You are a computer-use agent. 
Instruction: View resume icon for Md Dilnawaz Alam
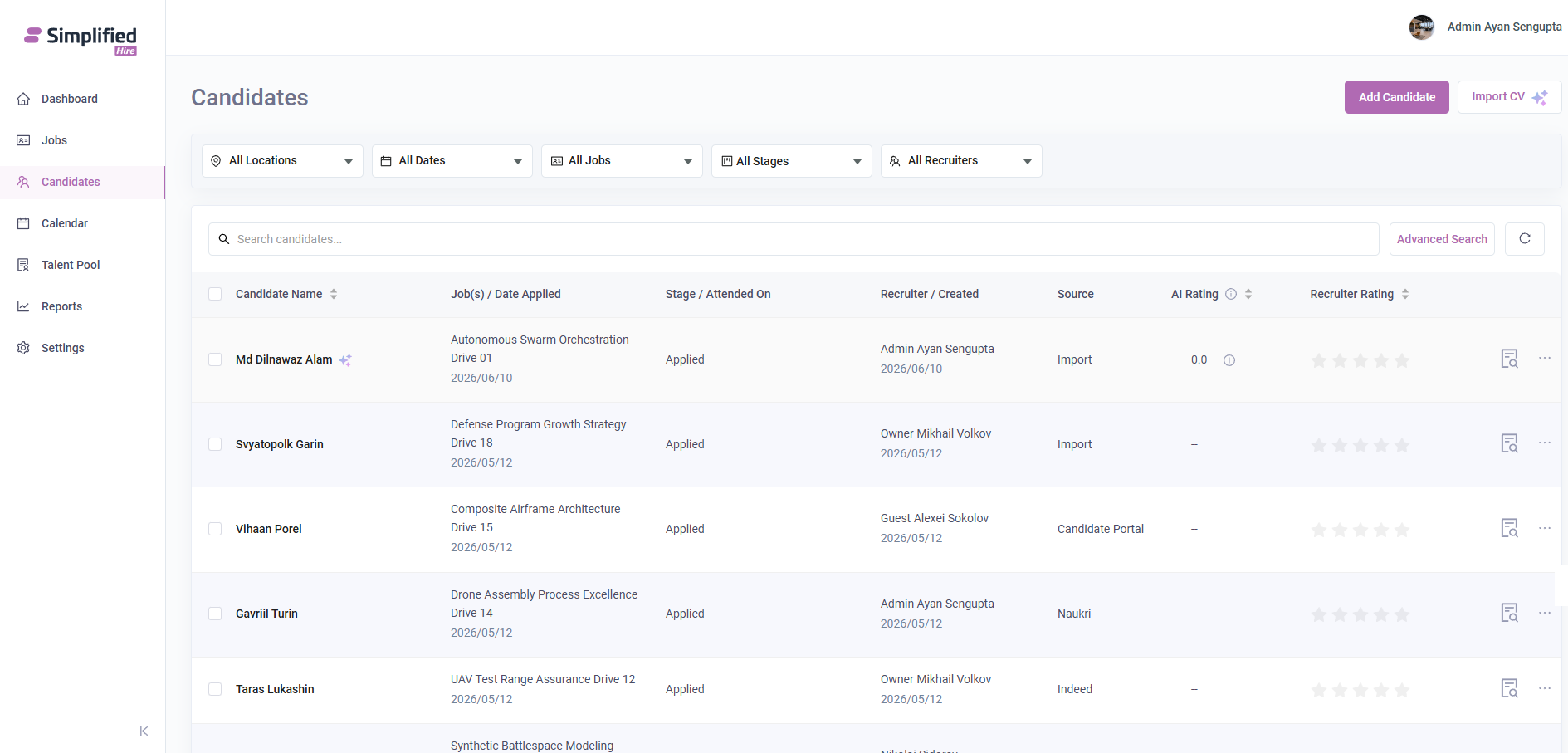pos(1510,359)
